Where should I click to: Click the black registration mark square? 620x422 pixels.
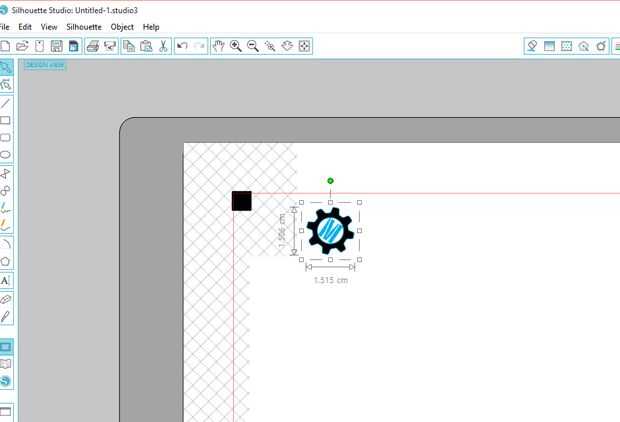(x=242, y=201)
